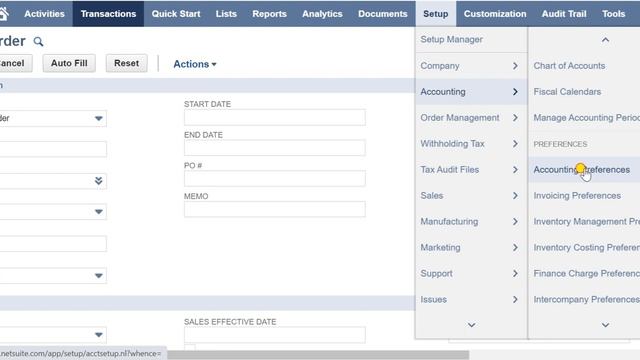
Task: Click the Setup menu tab
Action: [436, 14]
